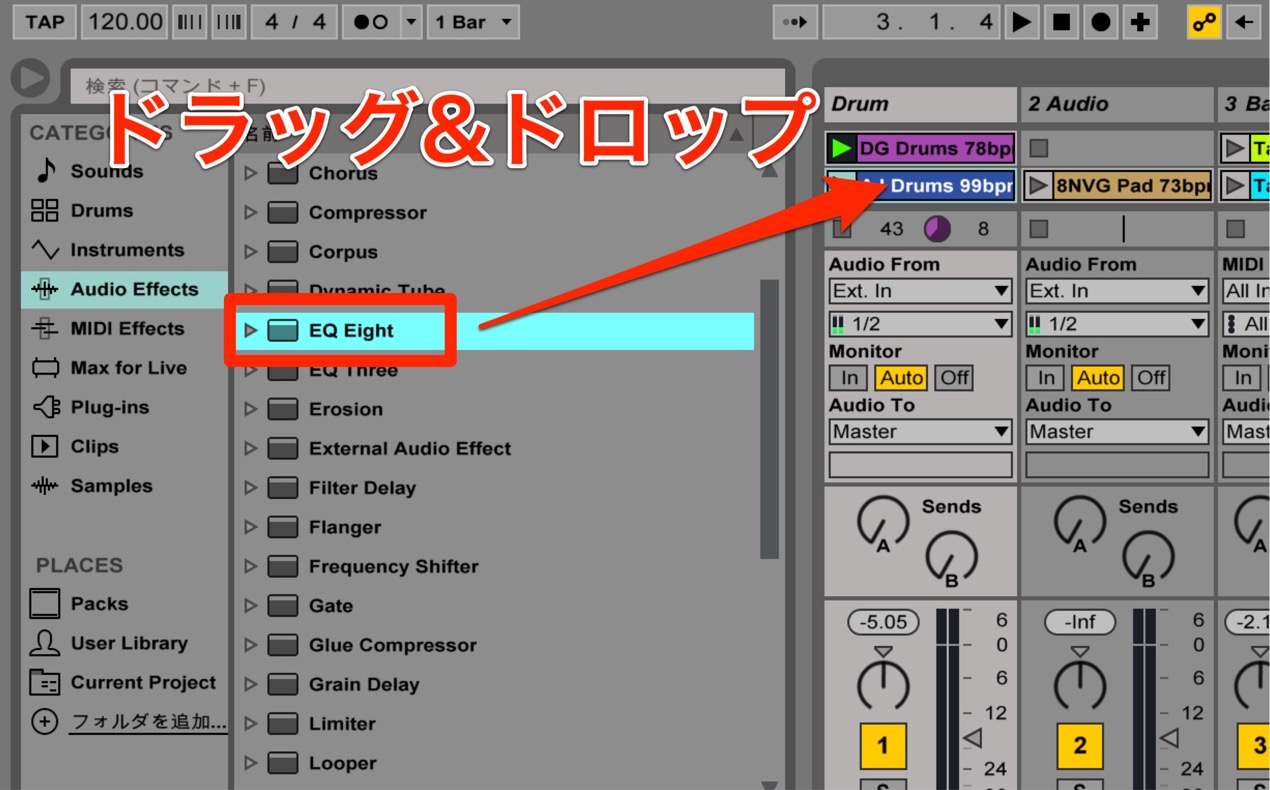Viewport: 1270px width, 790px height.
Task: Click the Frequency Shifter device icon
Action: (x=283, y=566)
